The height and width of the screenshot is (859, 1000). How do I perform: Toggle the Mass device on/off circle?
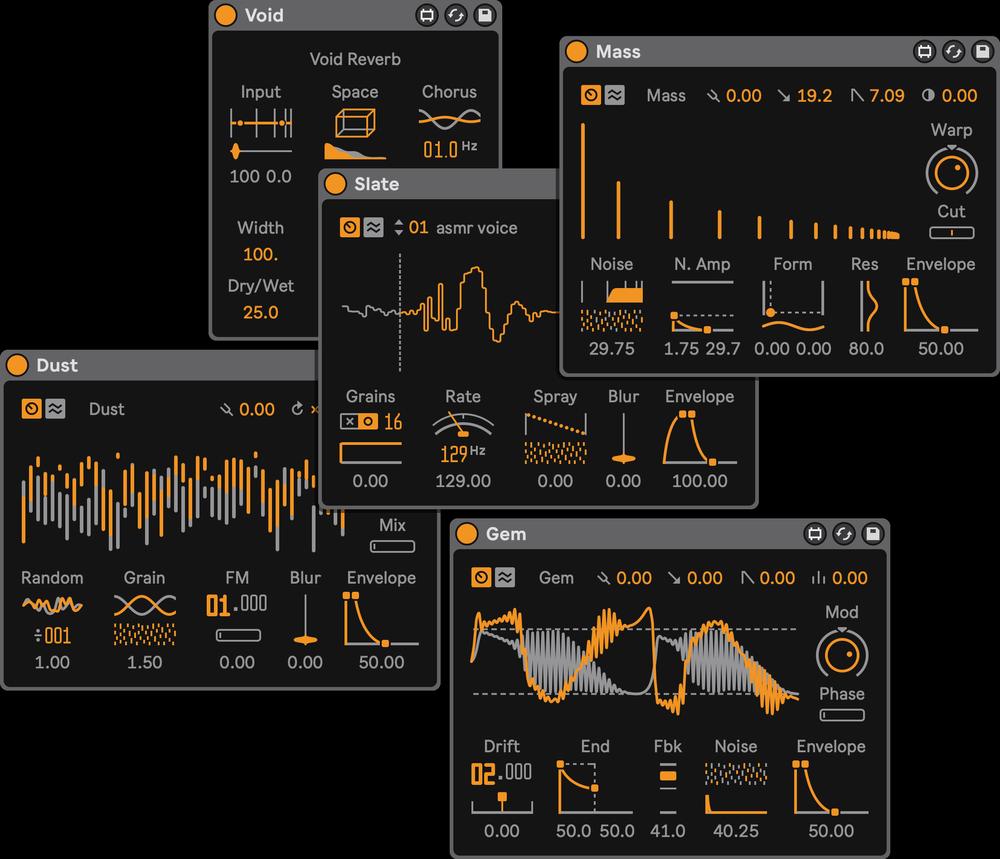pos(577,51)
